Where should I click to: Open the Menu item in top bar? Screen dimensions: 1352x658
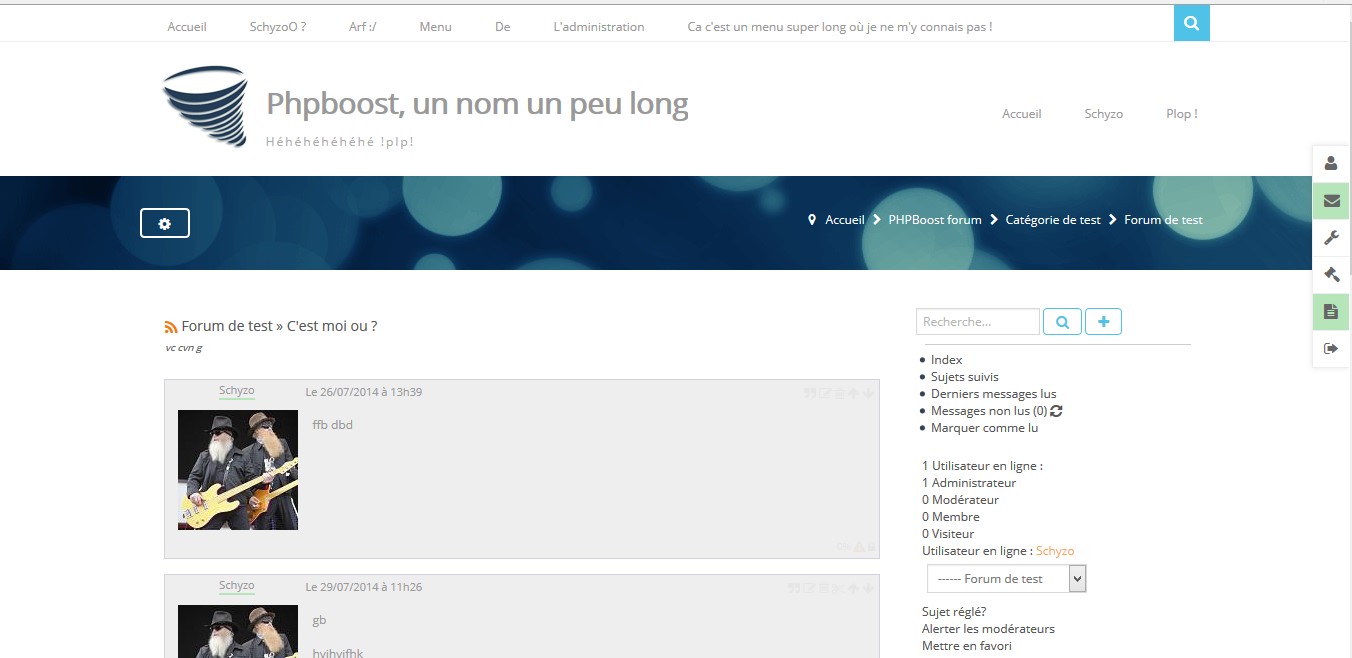(436, 27)
